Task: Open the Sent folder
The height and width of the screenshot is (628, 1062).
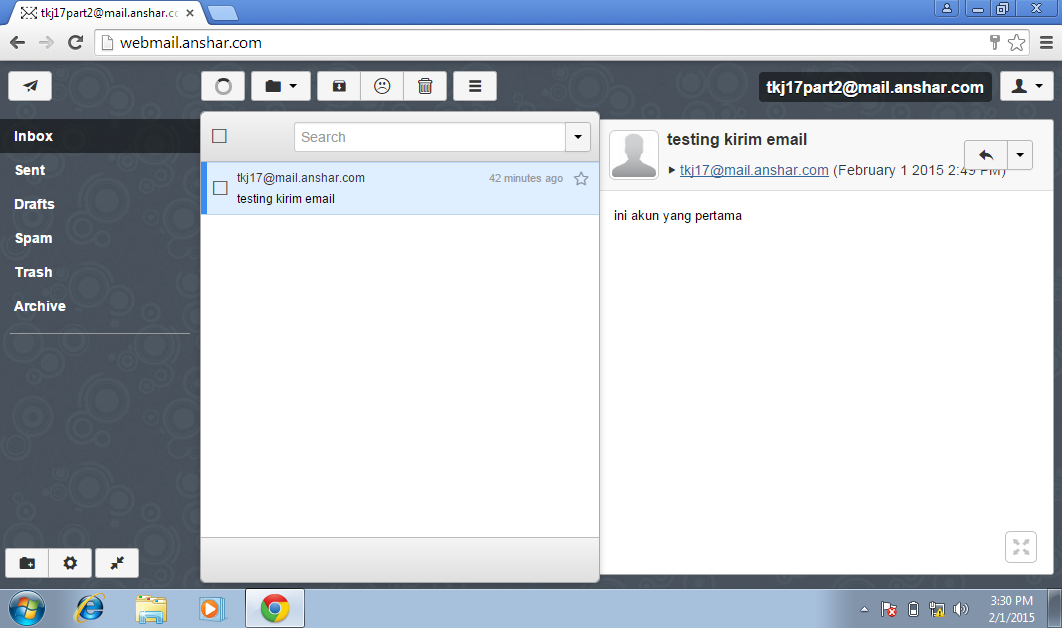Action: (100, 170)
